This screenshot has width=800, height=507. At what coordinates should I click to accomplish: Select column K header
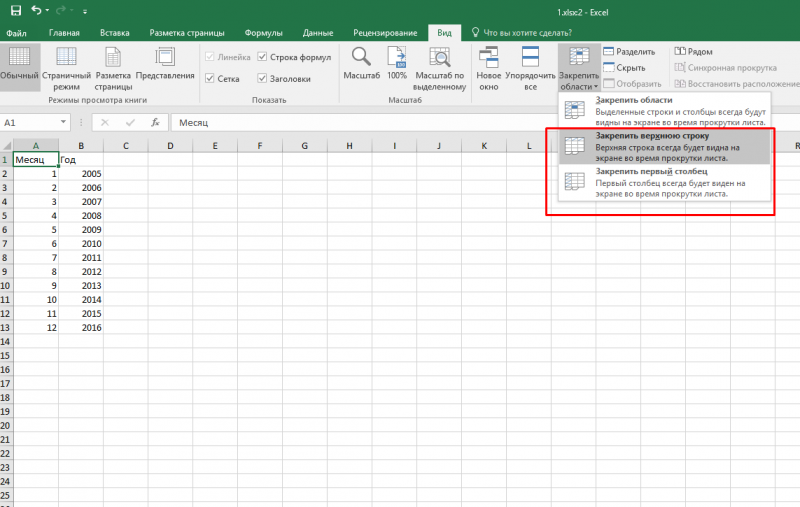[484, 146]
